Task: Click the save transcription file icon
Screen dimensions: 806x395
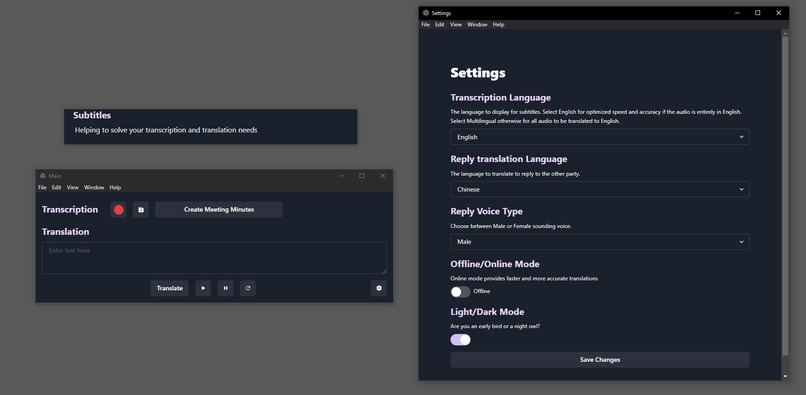Action: pos(141,210)
